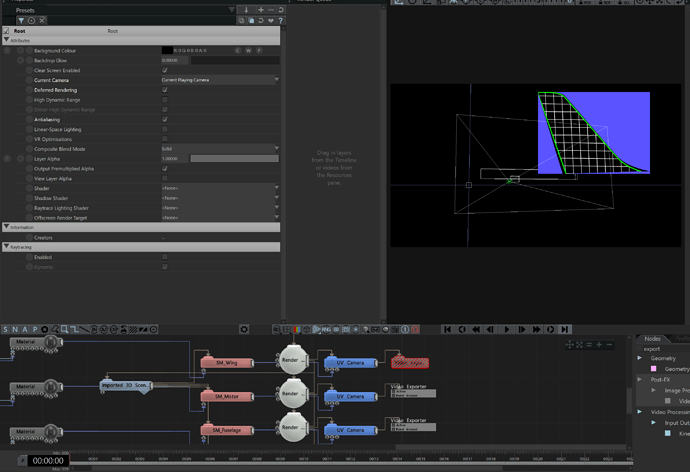The height and width of the screenshot is (472, 690).
Task: Toggle the Root node enable checkbox
Action: [6, 31]
